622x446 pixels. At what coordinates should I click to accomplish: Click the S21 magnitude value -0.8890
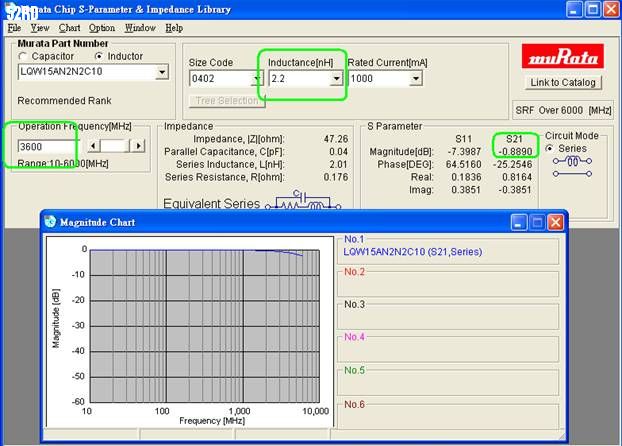pyautogui.click(x=515, y=152)
